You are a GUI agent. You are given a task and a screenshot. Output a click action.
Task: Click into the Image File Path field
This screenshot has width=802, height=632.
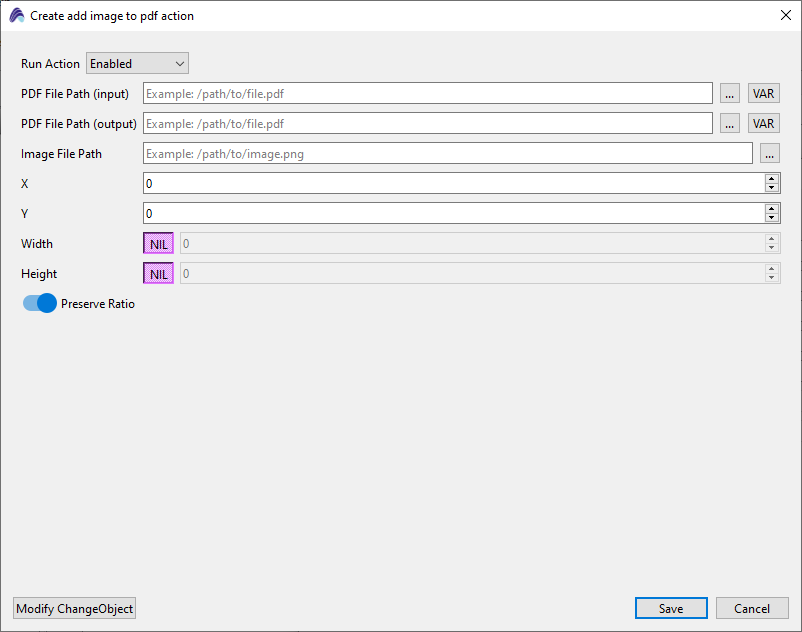tap(447, 154)
